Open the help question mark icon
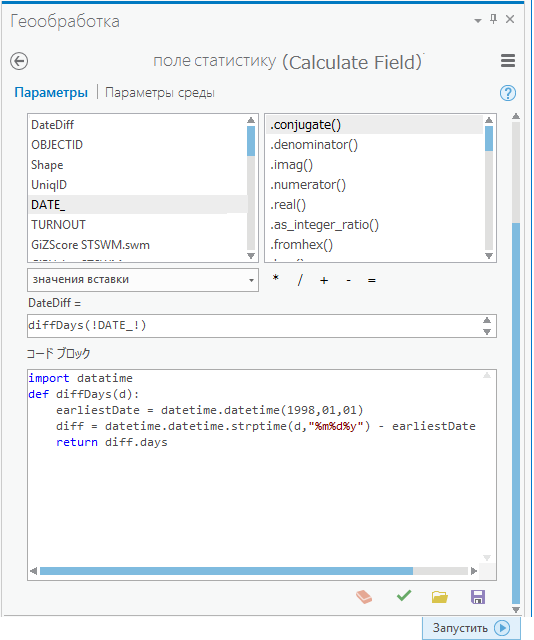Image resolution: width=534 pixels, height=640 pixels. click(508, 93)
